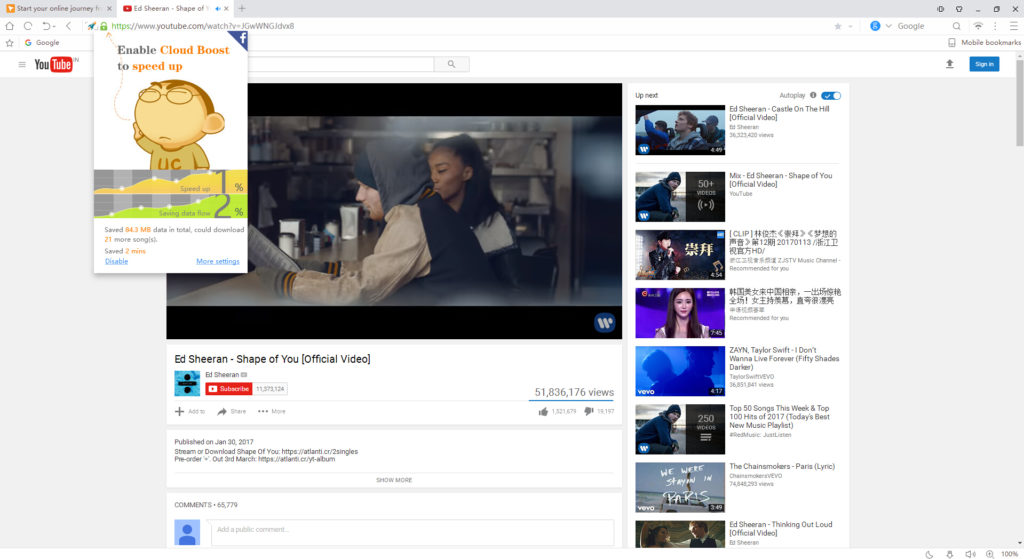Reload the page with the refresh icon
Screen dimensions: 1024x559
click(27, 26)
